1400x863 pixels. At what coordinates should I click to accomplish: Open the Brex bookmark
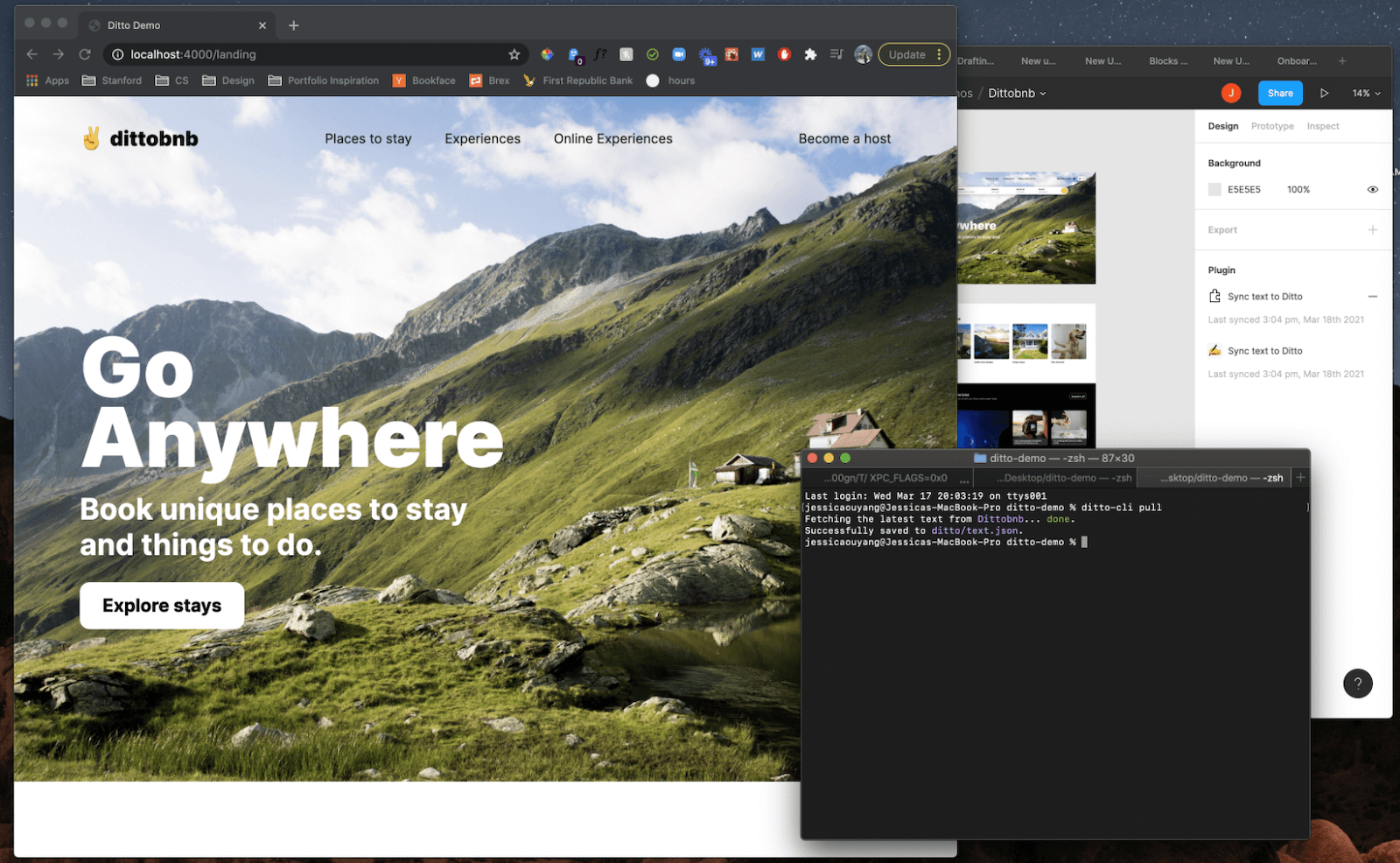(489, 81)
